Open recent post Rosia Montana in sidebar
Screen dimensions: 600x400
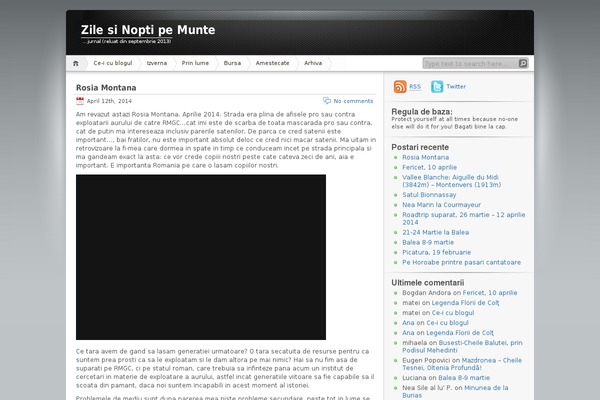tap(426, 157)
